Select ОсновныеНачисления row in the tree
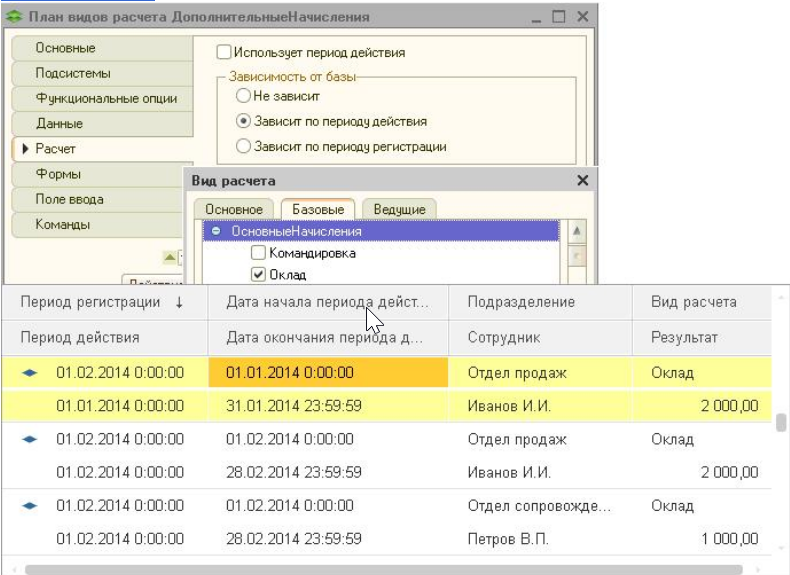 tap(381, 231)
